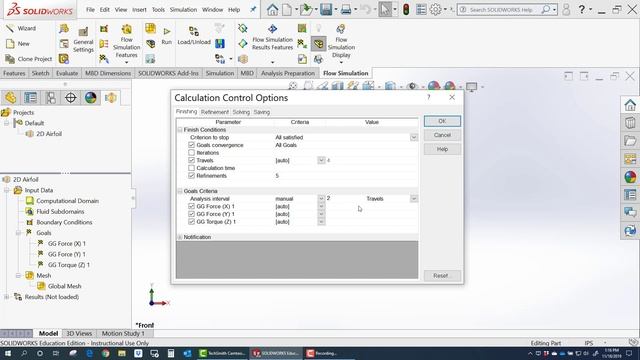Click Clone Project in ribbon
The width and height of the screenshot is (640, 360).
(x=29, y=59)
